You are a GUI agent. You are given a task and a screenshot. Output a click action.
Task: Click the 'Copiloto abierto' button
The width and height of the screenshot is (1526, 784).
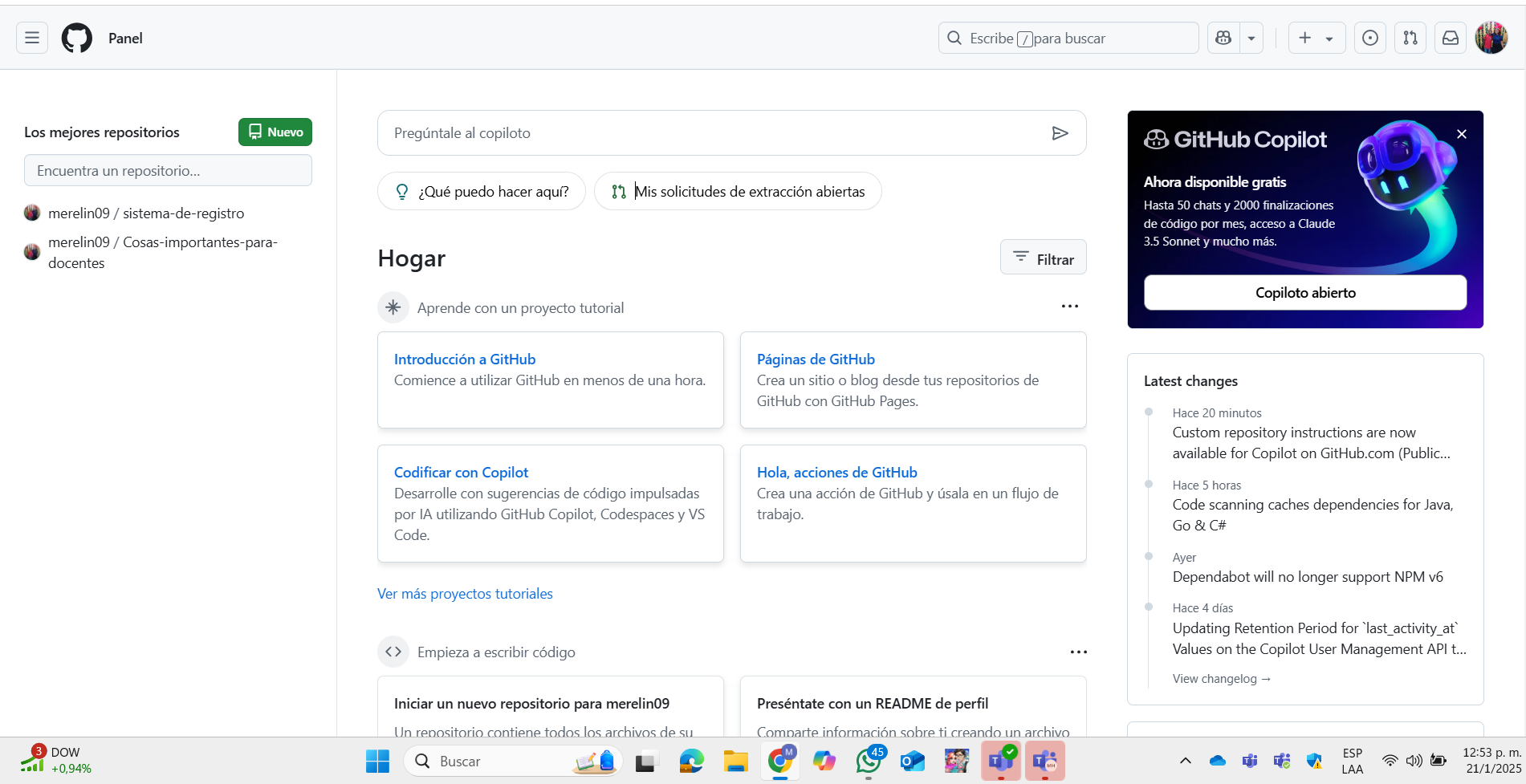point(1305,292)
